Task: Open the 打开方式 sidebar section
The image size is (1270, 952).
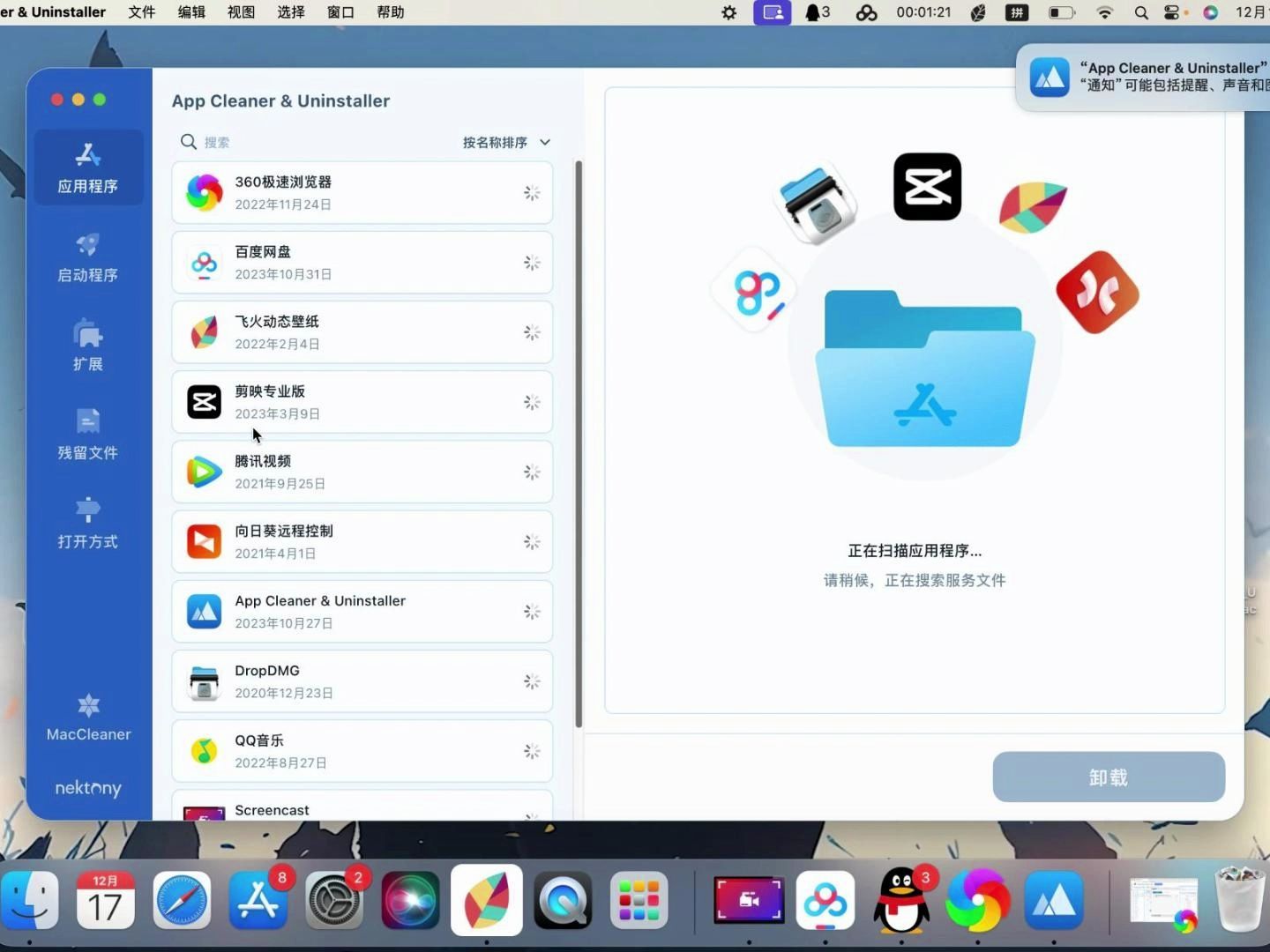Action: 88,524
